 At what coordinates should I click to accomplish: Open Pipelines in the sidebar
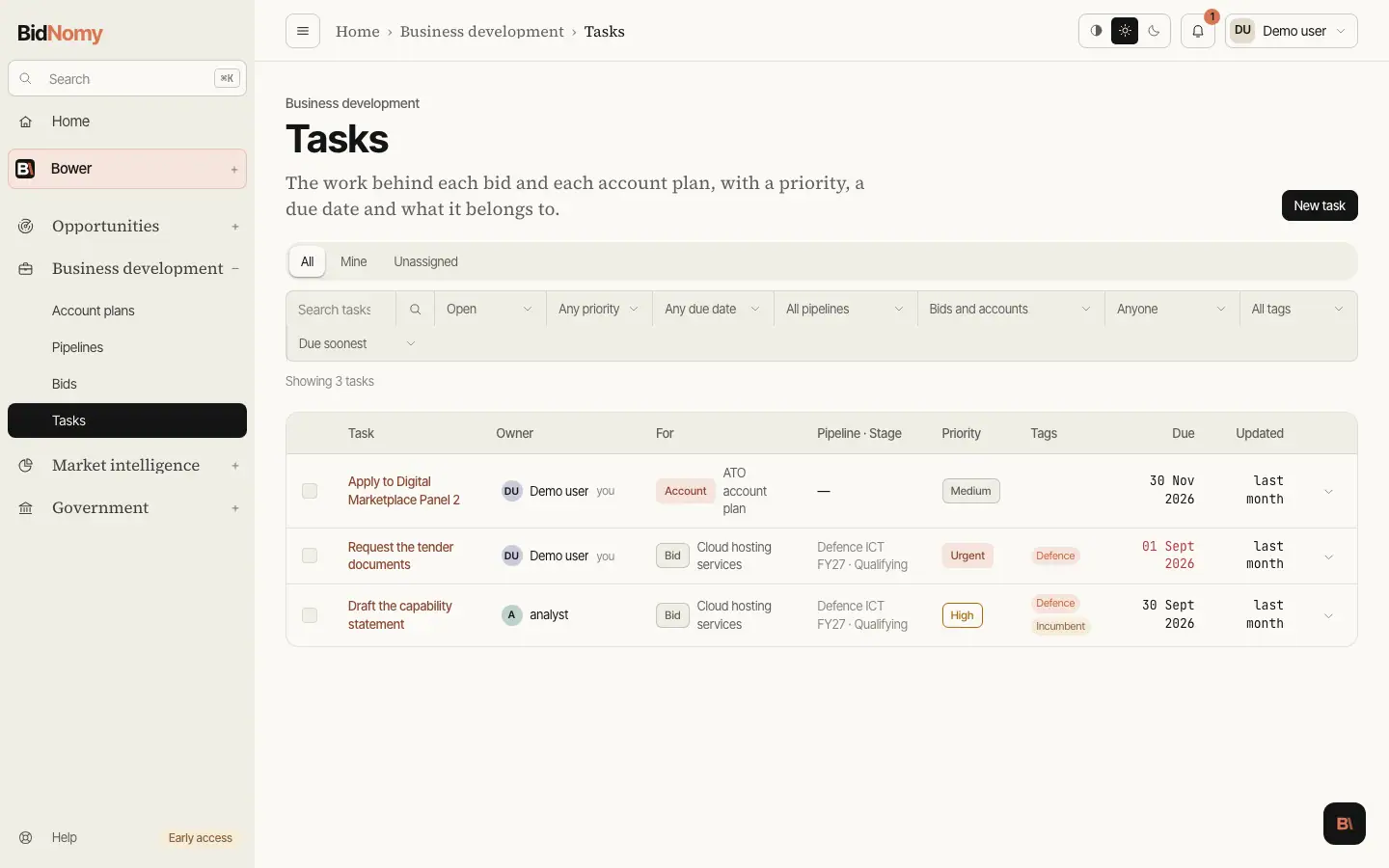click(x=127, y=347)
